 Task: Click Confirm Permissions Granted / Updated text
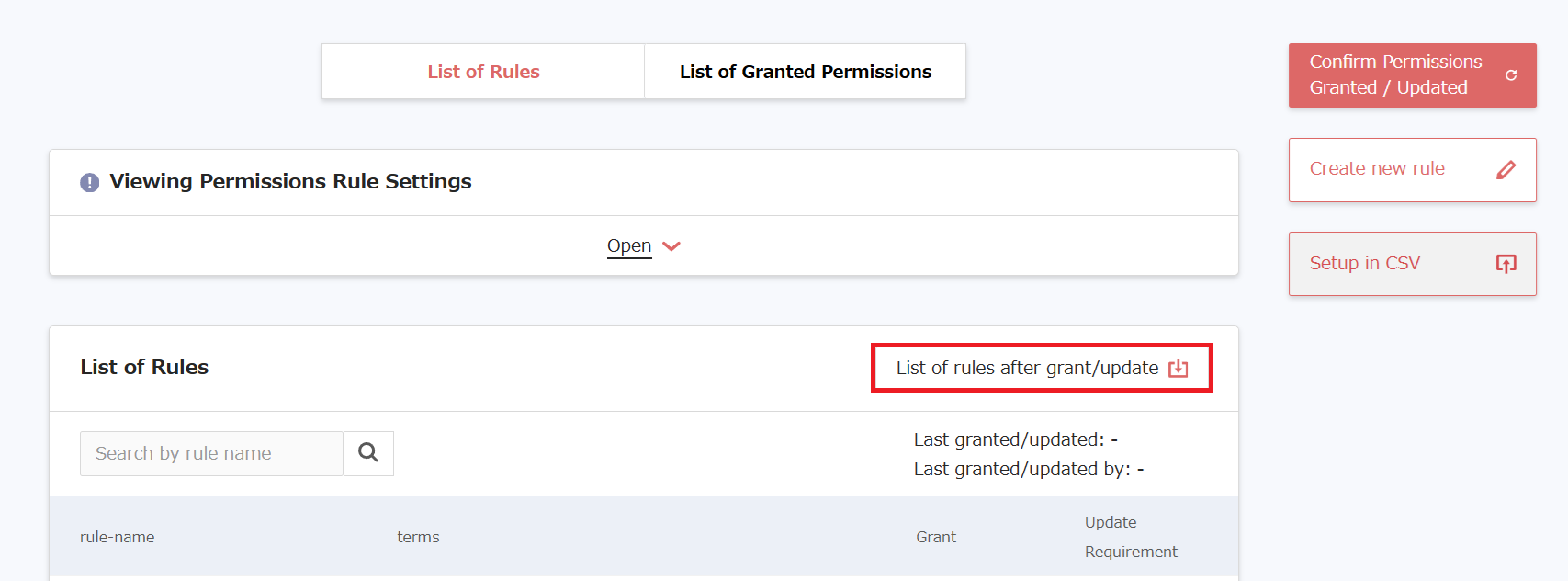[x=1394, y=74]
